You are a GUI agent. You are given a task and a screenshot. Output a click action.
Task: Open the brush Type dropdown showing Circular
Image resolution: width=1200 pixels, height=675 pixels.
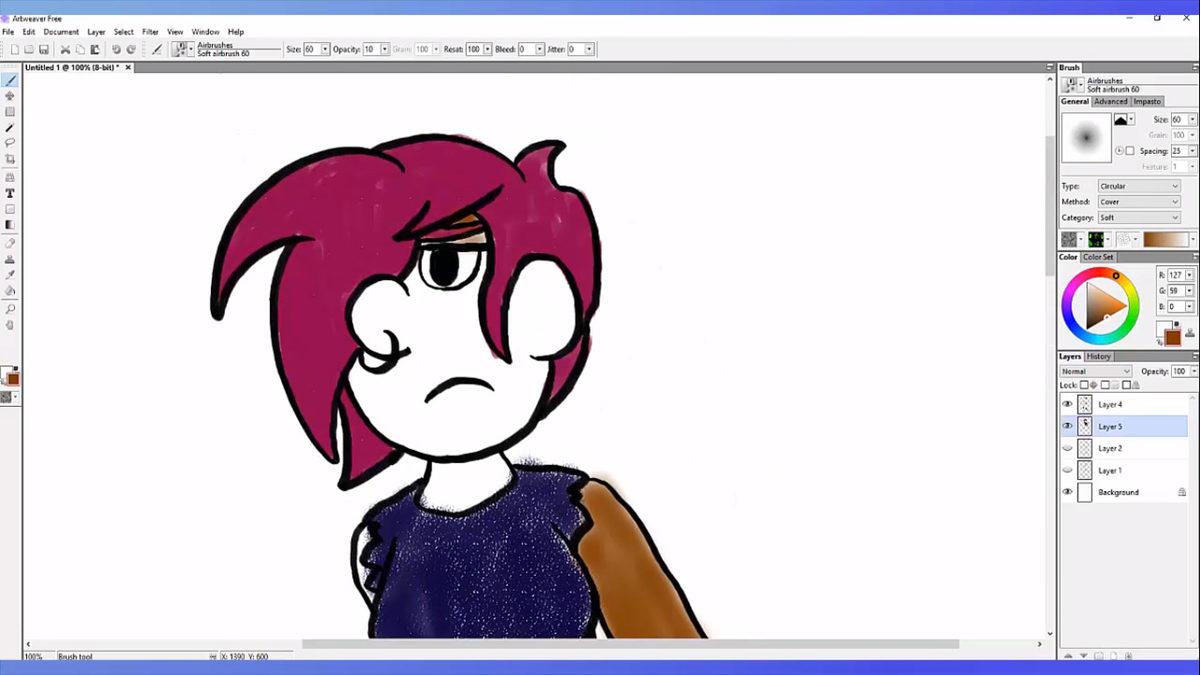[x=1139, y=186]
